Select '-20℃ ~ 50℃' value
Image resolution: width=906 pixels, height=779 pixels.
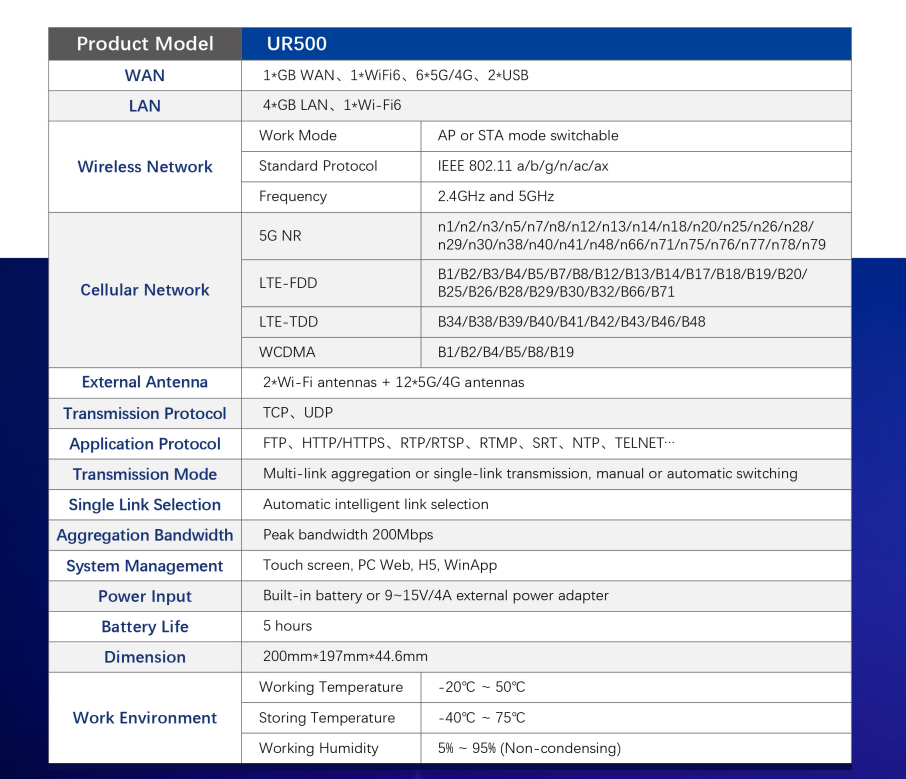pos(481,688)
